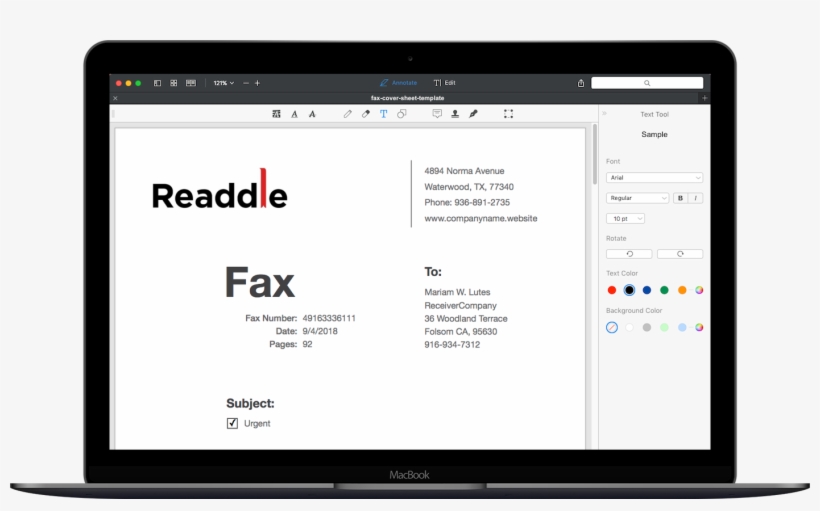
Task: Select the Stamp tool
Action: click(455, 114)
